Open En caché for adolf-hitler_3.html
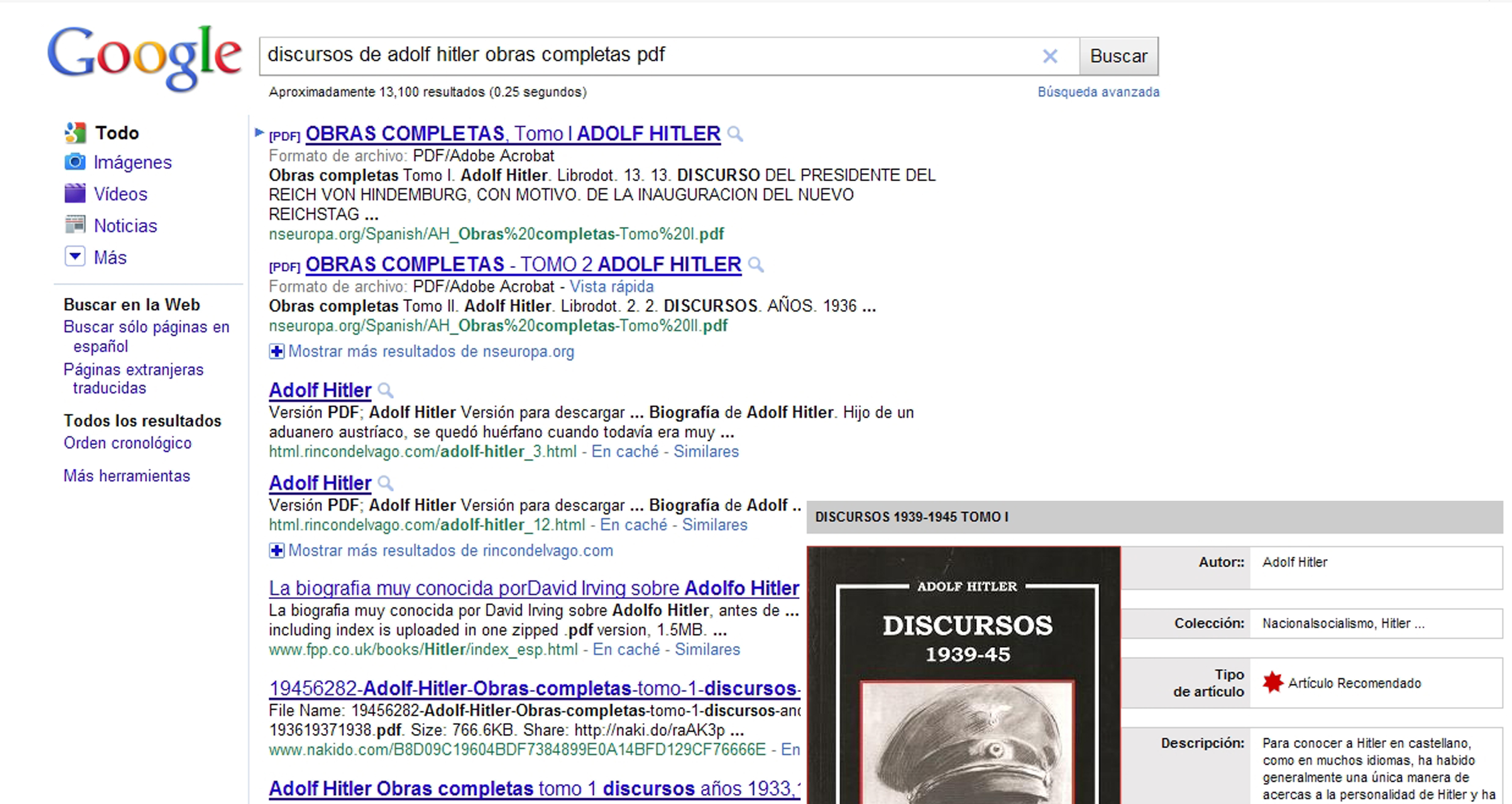The height and width of the screenshot is (804, 1512). click(625, 452)
